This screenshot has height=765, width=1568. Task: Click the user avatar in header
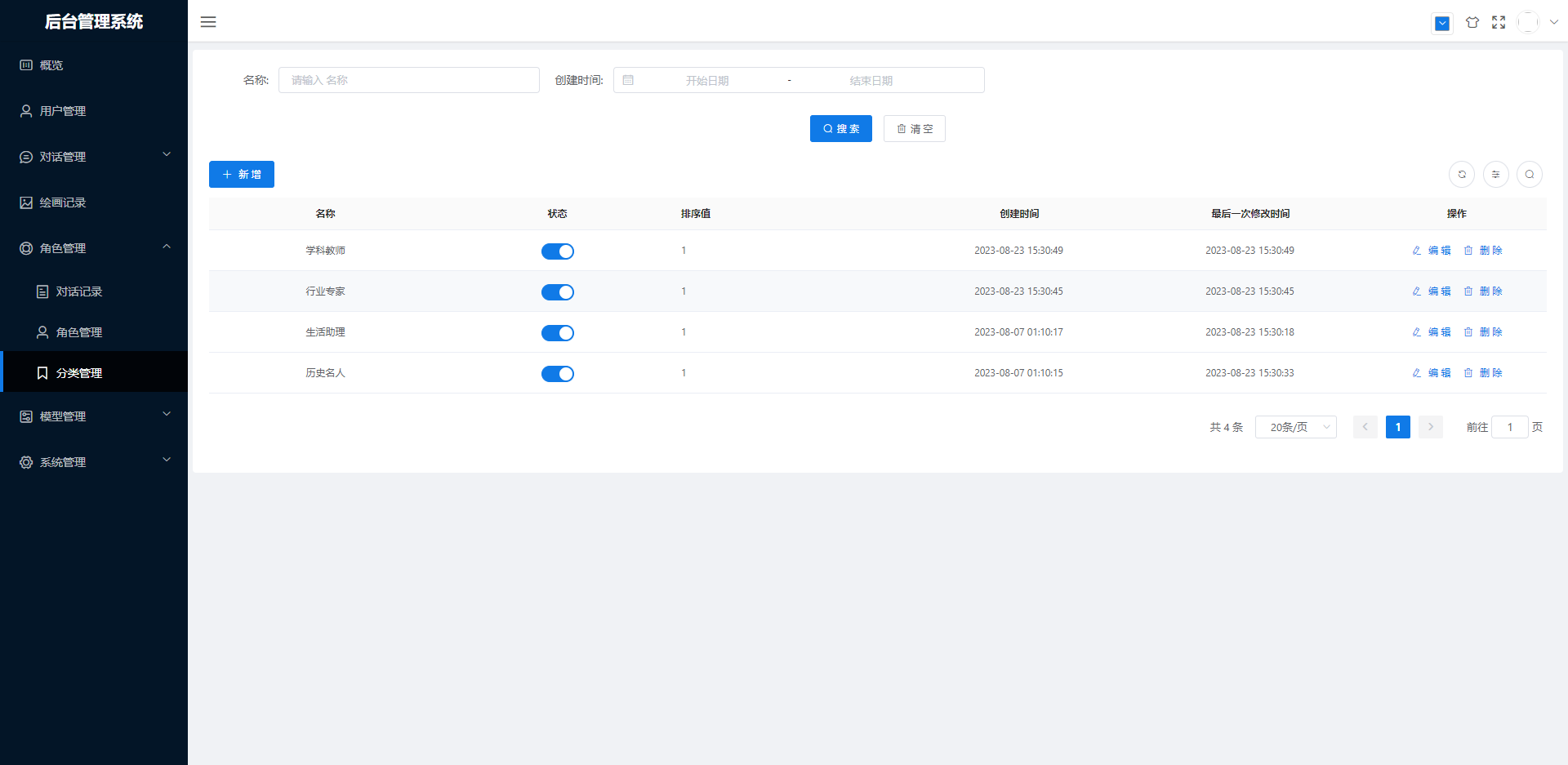point(1527,23)
